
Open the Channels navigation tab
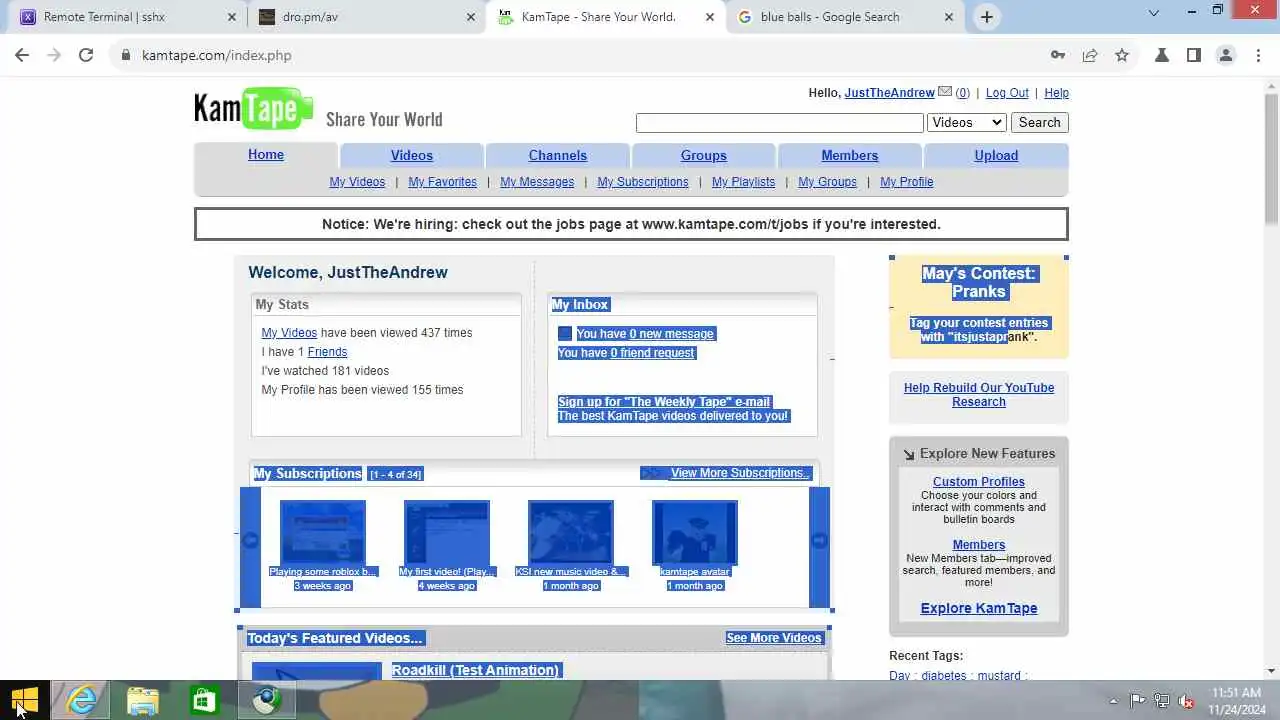pos(558,156)
